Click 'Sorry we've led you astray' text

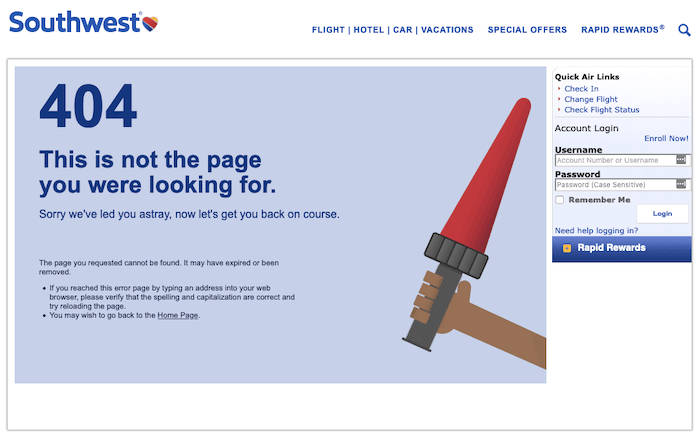[189, 214]
